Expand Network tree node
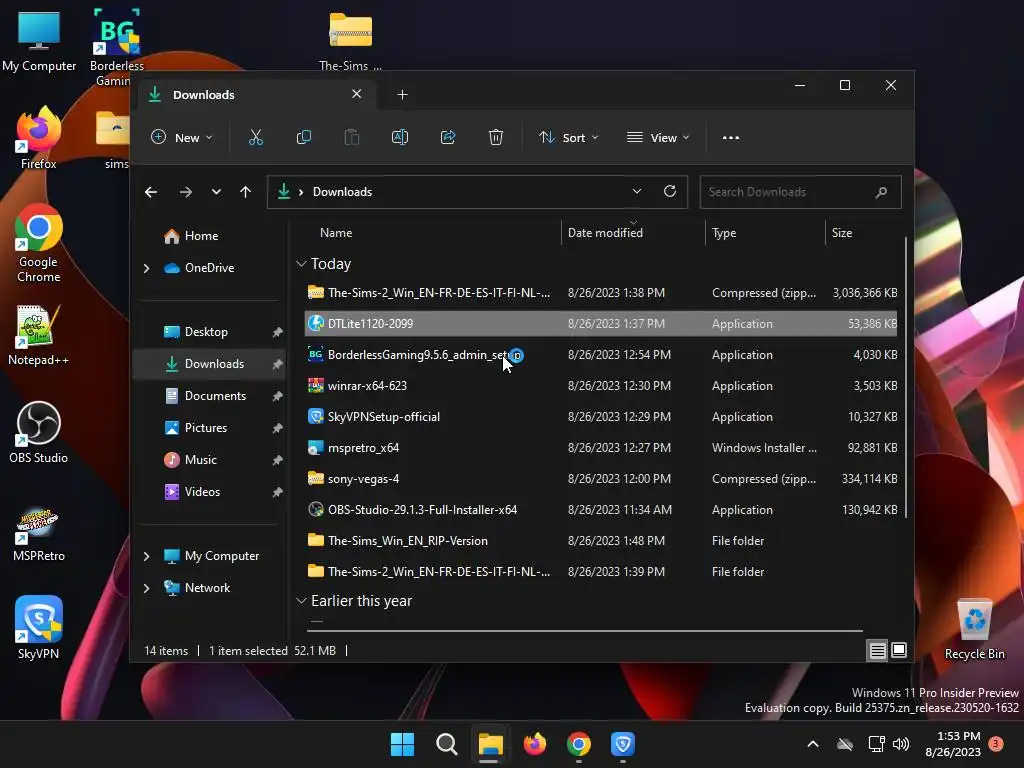Image resolution: width=1024 pixels, height=768 pixels. coord(146,588)
